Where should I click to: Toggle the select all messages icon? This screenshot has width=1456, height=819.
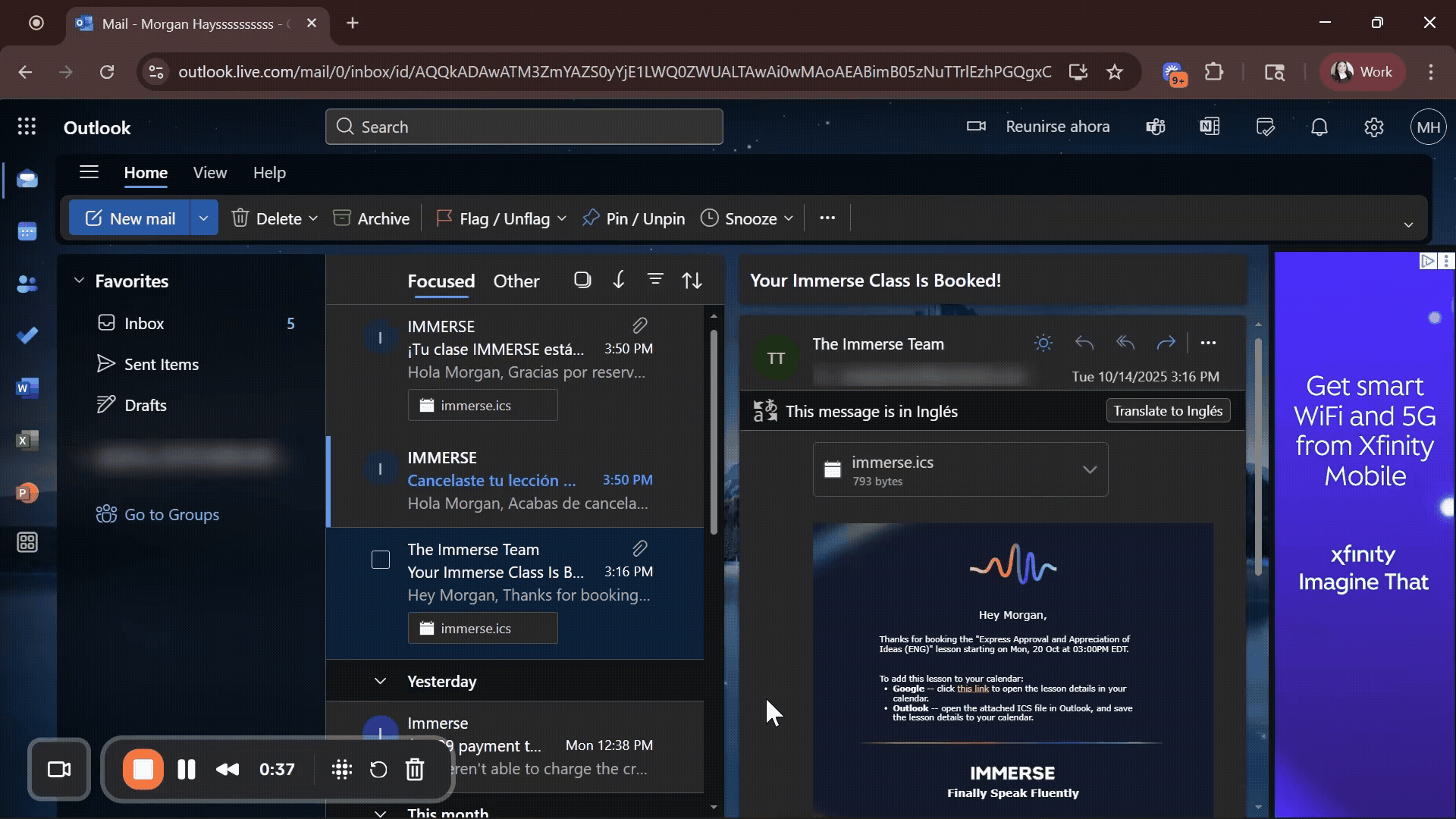pyautogui.click(x=582, y=280)
